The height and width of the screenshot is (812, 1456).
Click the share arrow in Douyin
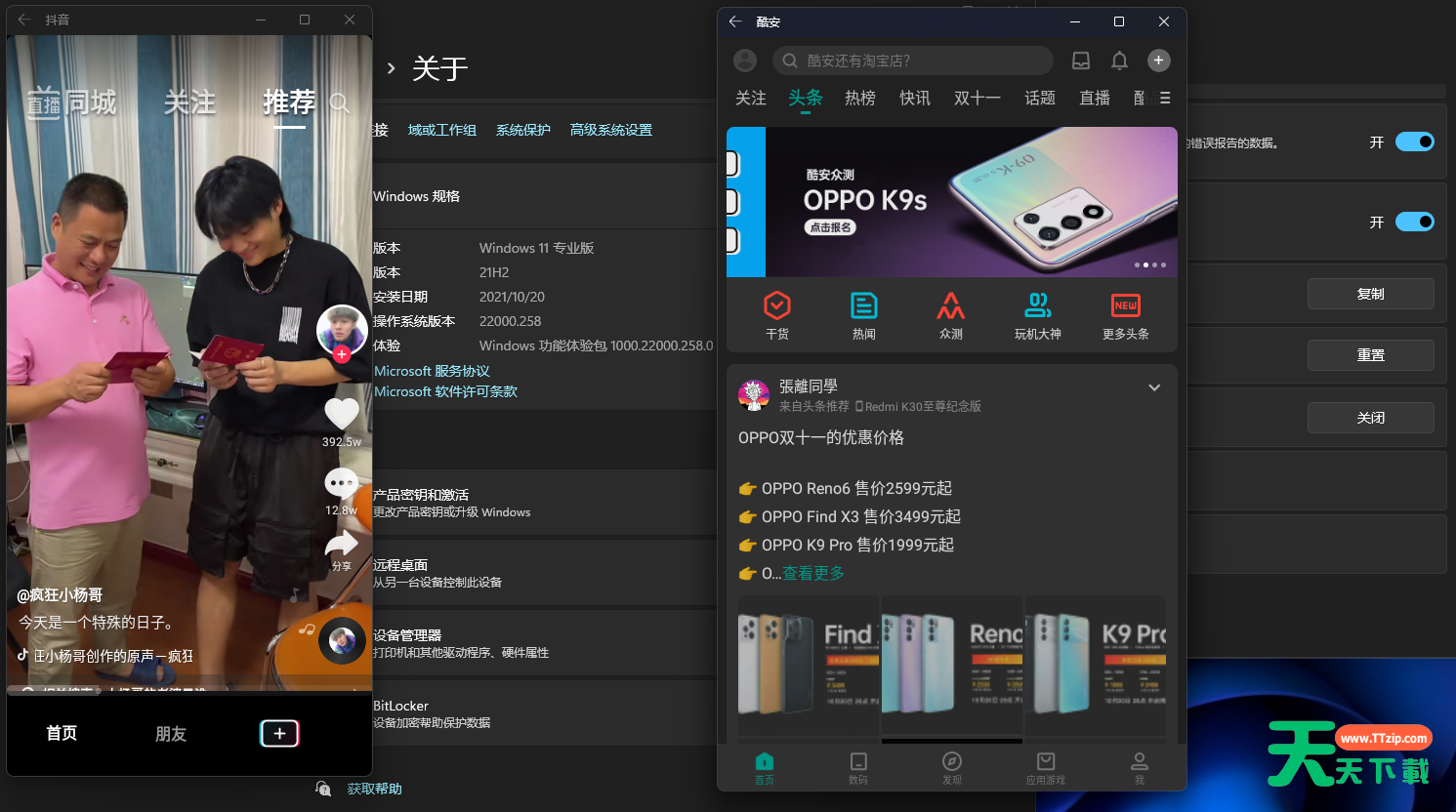(x=342, y=545)
